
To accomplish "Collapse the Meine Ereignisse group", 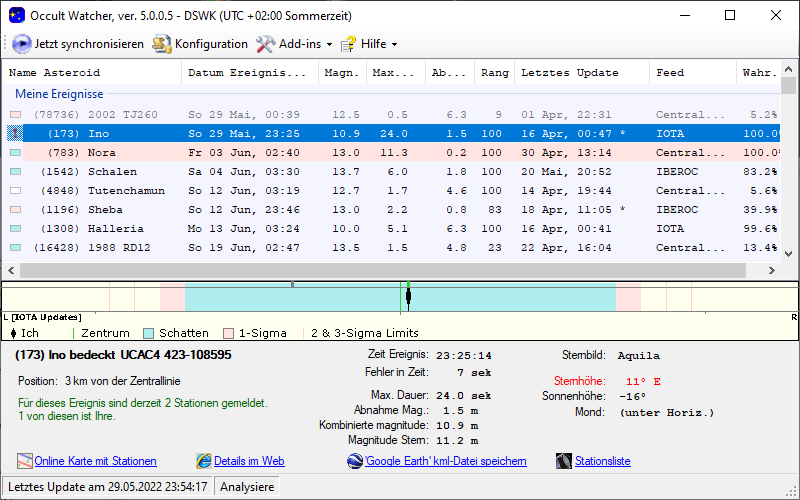I will click(59, 94).
